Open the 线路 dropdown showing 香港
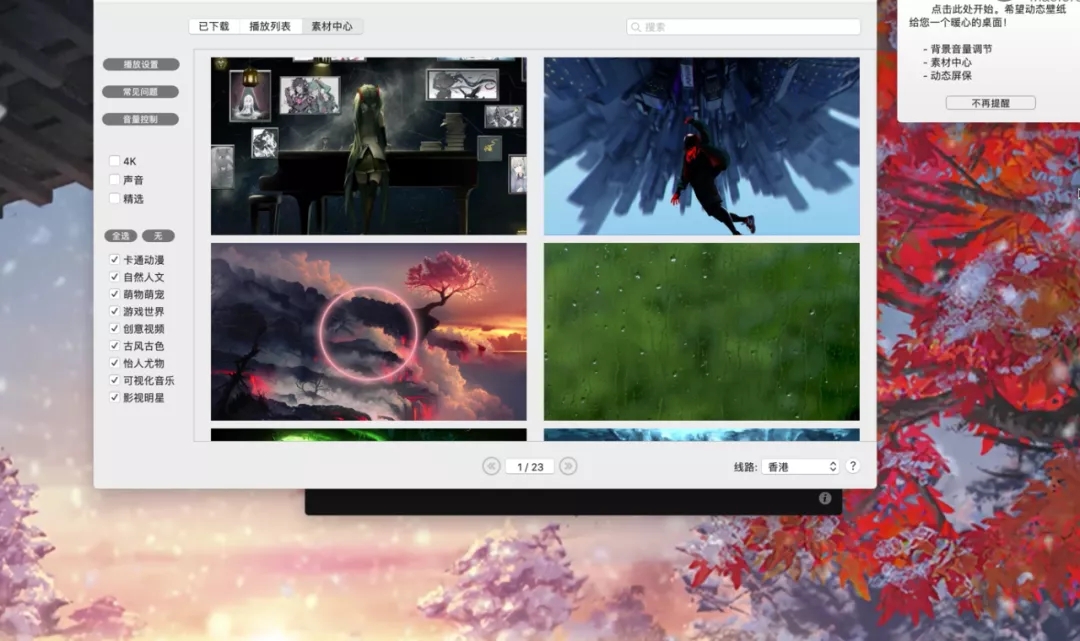 (801, 467)
